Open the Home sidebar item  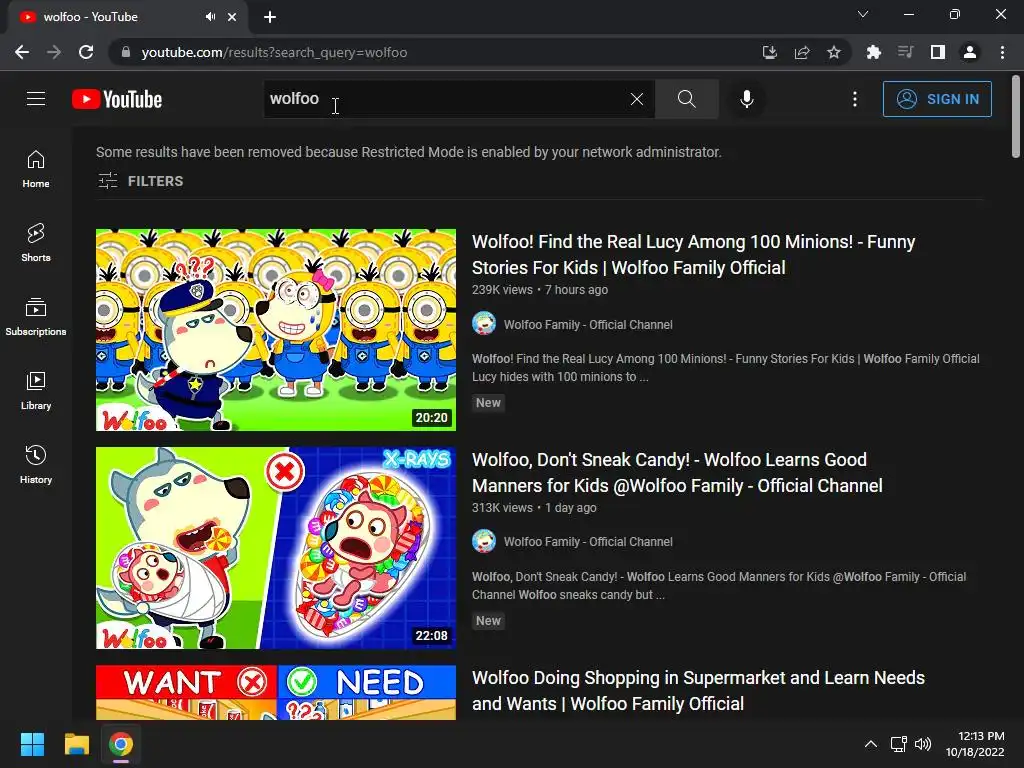point(36,169)
